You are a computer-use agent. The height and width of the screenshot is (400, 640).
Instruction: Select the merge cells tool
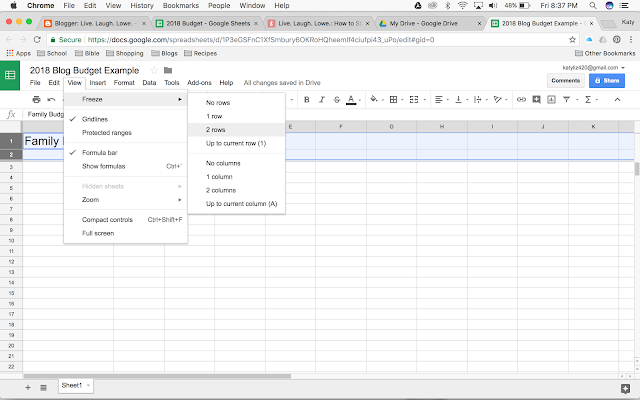point(414,99)
